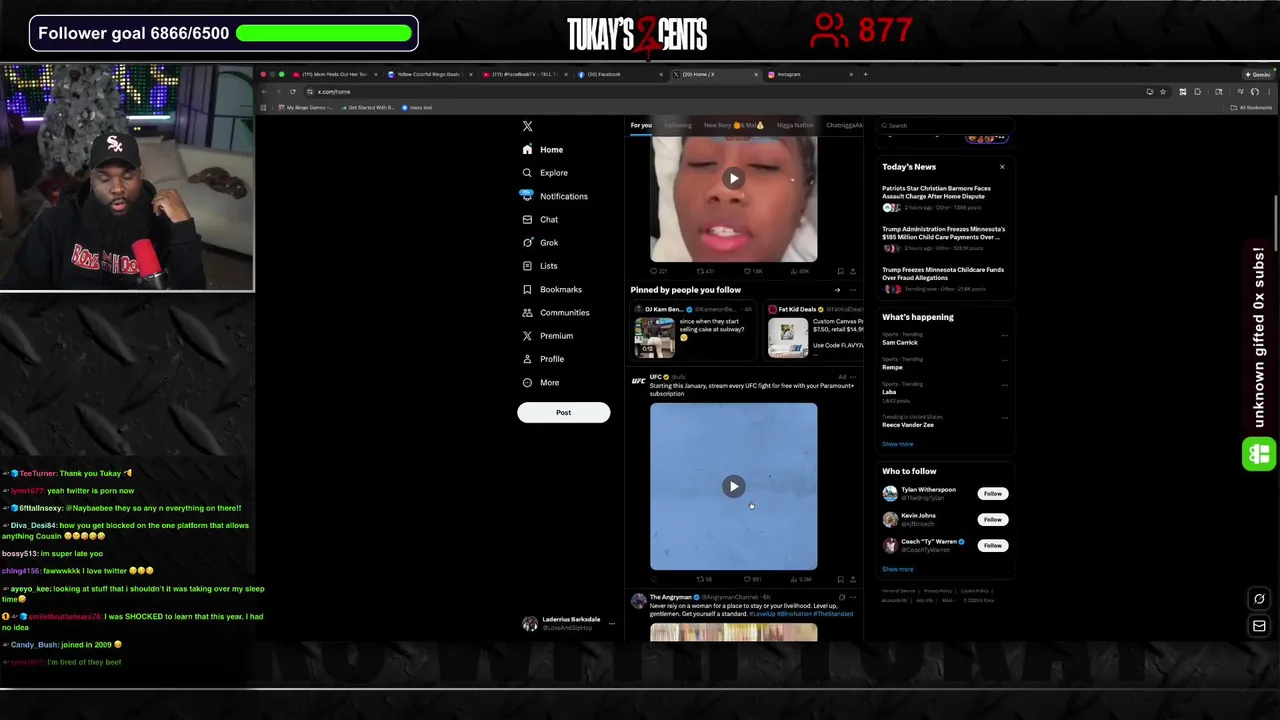Click the Communities people icon in sidebar
1280x720 pixels.
coord(527,312)
